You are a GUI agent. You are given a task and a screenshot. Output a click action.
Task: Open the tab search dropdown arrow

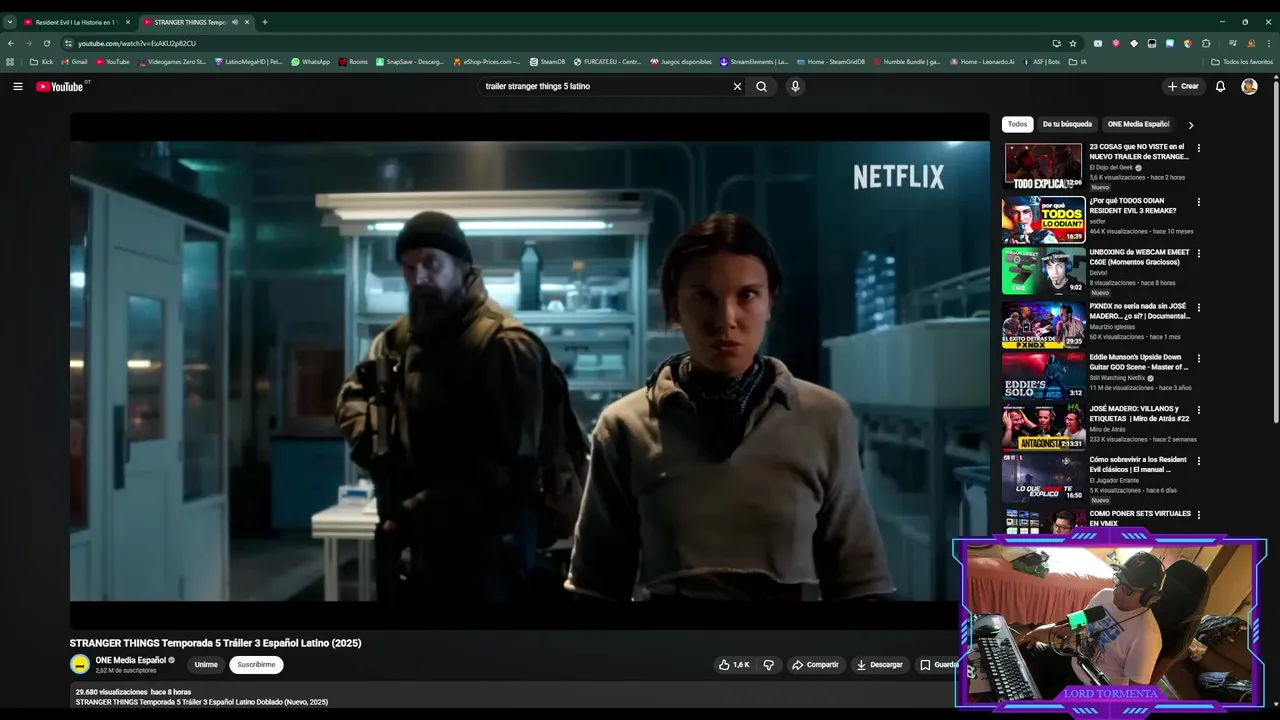click(9, 22)
